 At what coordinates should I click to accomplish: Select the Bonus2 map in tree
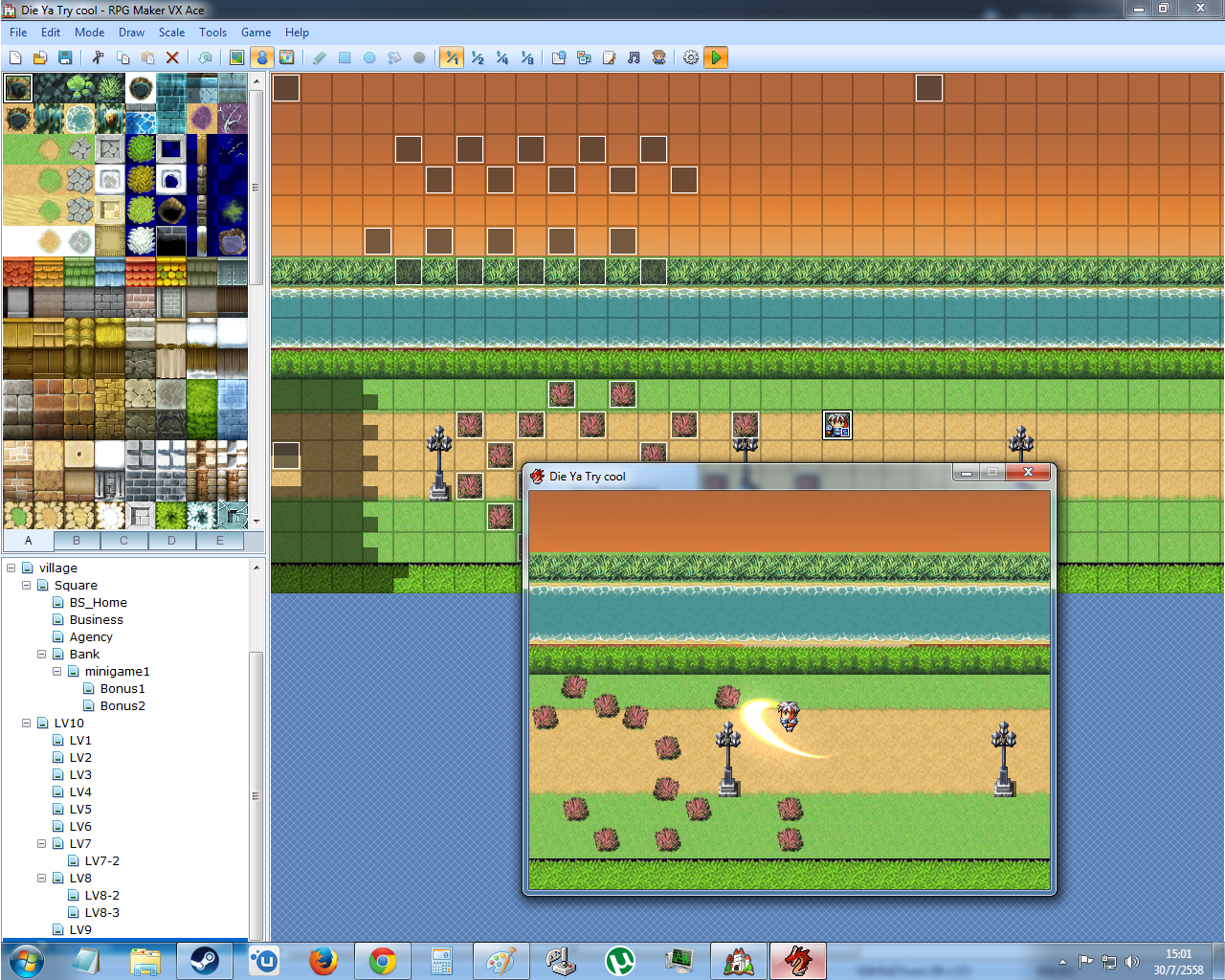[x=122, y=705]
